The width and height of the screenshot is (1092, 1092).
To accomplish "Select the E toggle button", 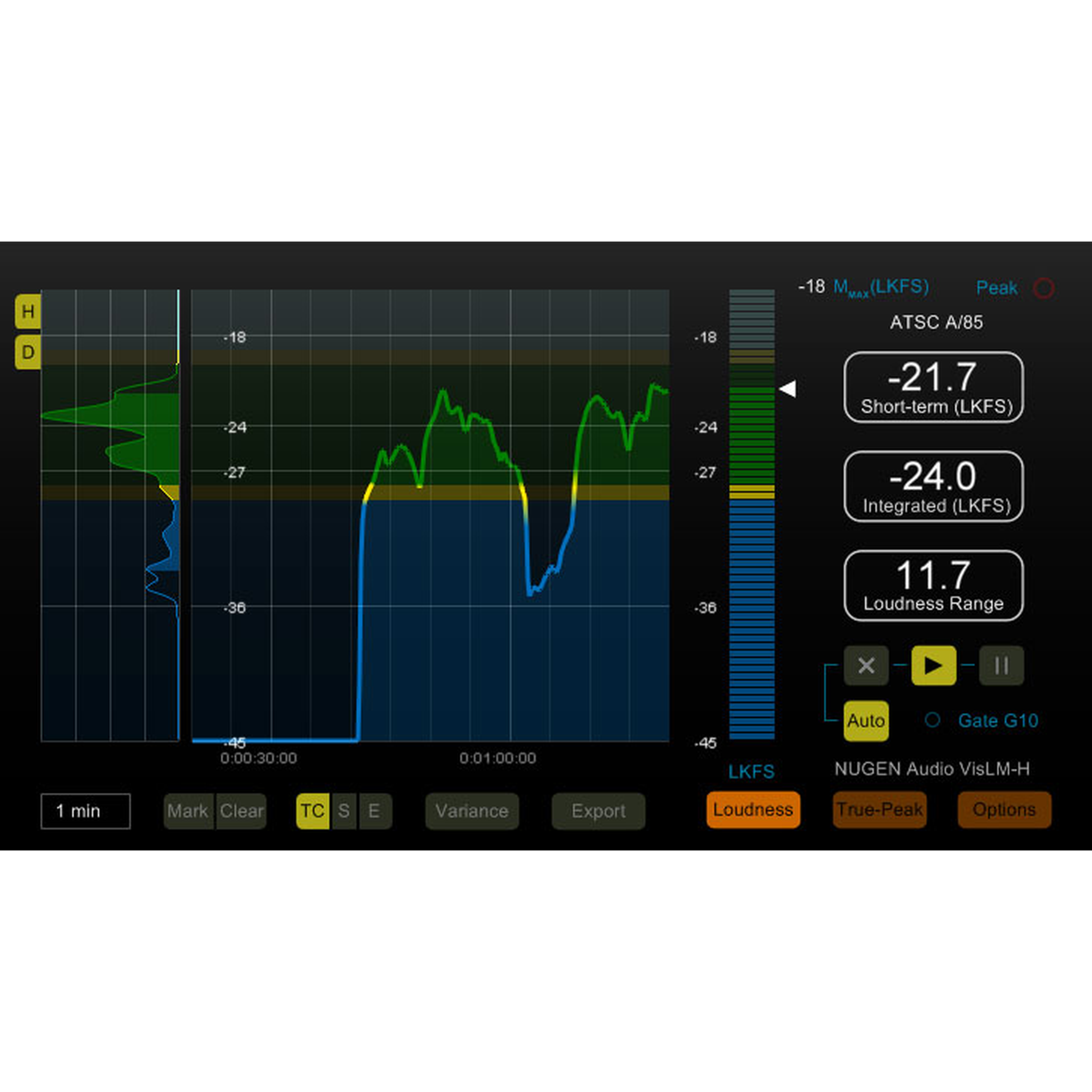I will click(x=374, y=811).
